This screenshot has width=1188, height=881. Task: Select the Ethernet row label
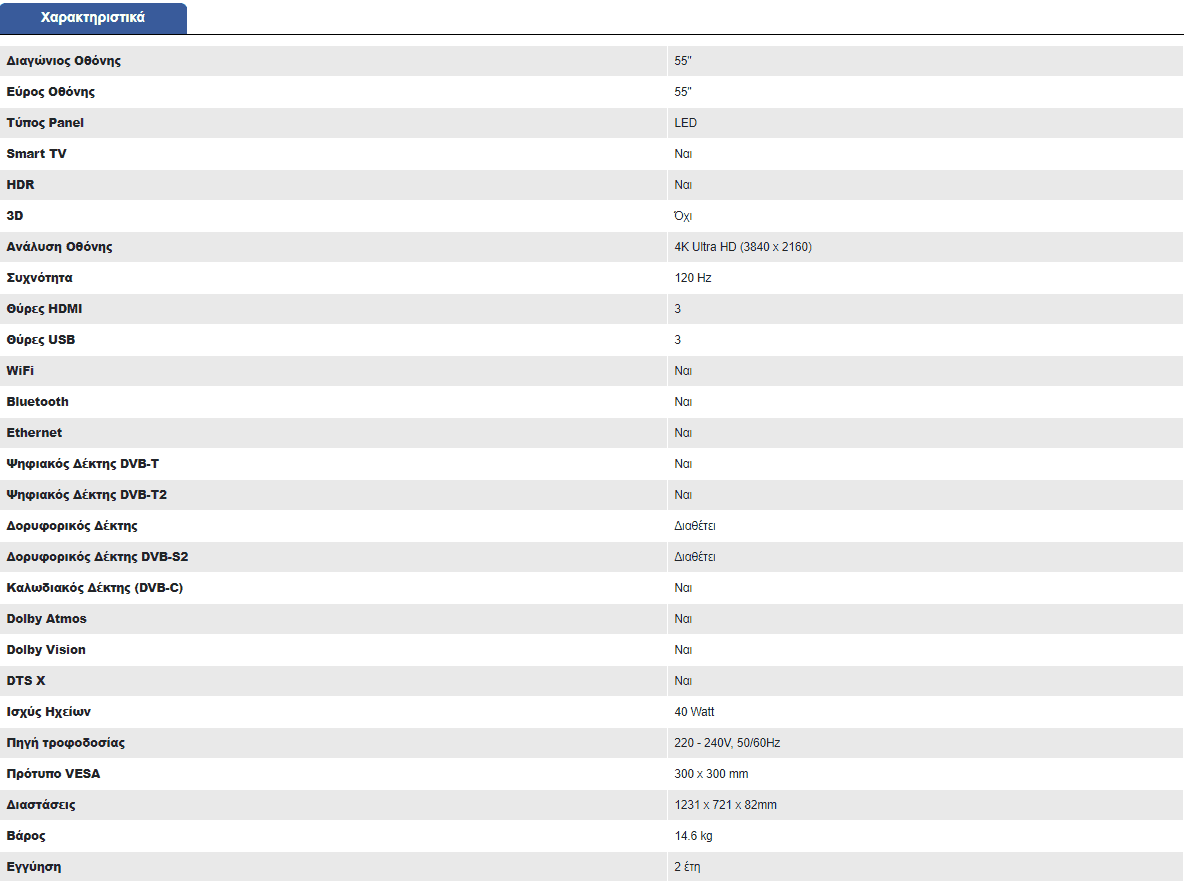pyautogui.click(x=34, y=433)
